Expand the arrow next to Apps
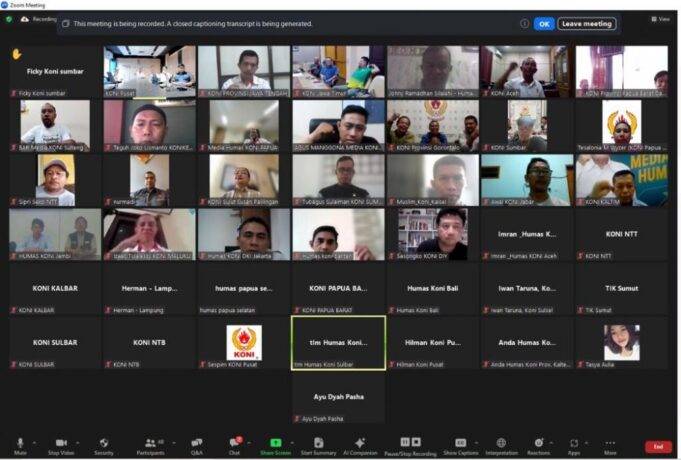681x460 pixels. 586,443
